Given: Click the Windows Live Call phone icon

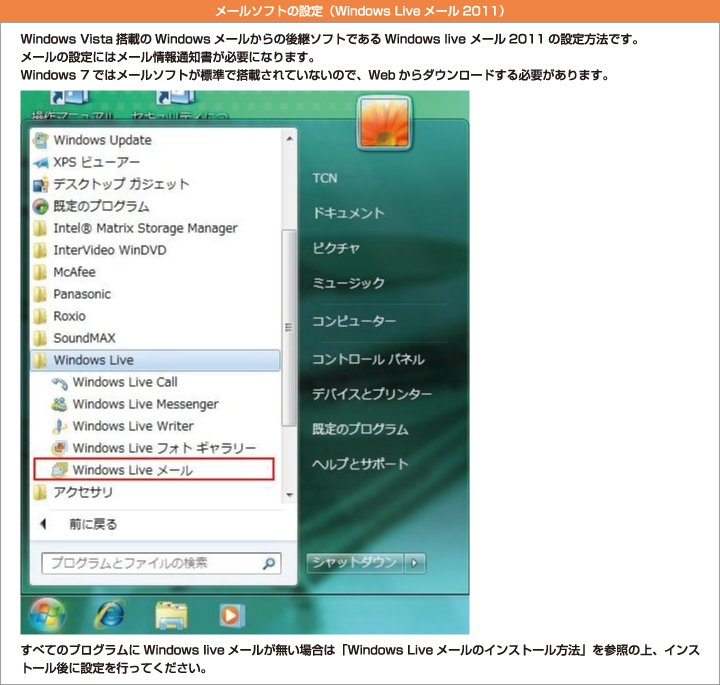Looking at the screenshot, I should pyautogui.click(x=59, y=382).
